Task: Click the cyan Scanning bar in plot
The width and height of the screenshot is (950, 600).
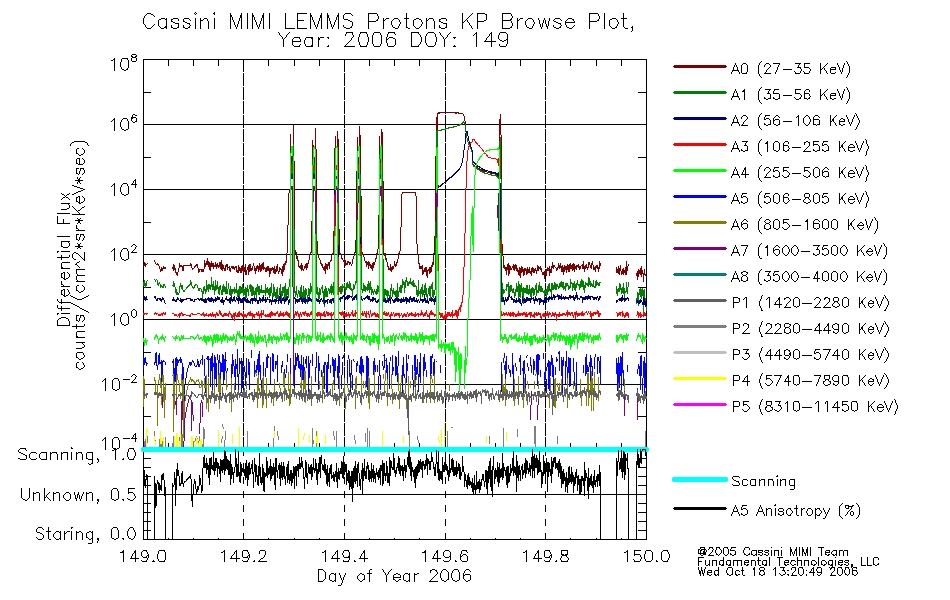Action: click(x=394, y=450)
